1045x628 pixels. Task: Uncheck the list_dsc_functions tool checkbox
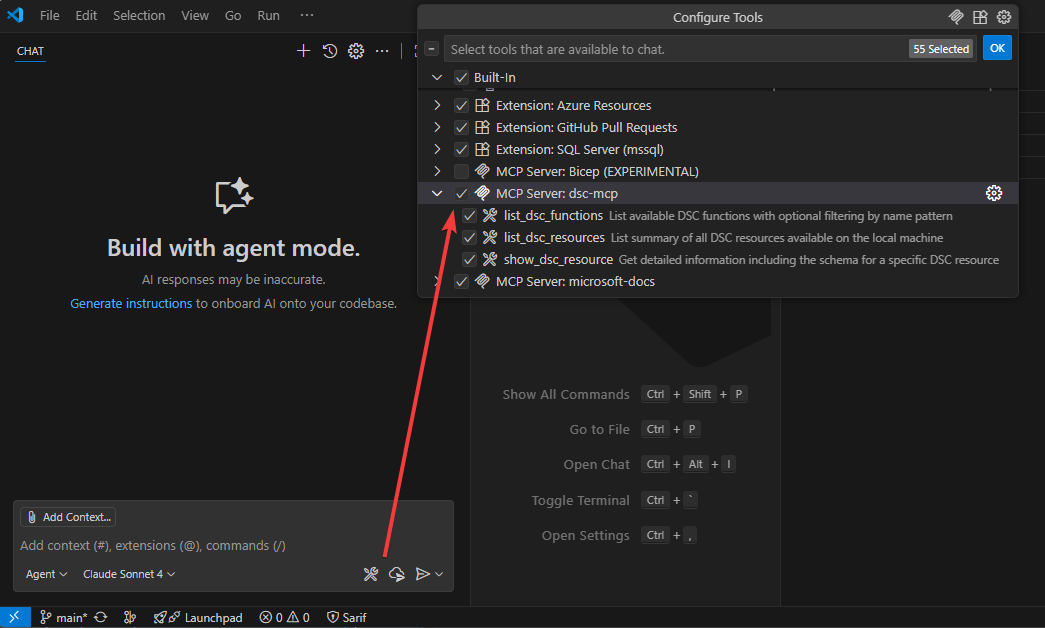(x=469, y=216)
